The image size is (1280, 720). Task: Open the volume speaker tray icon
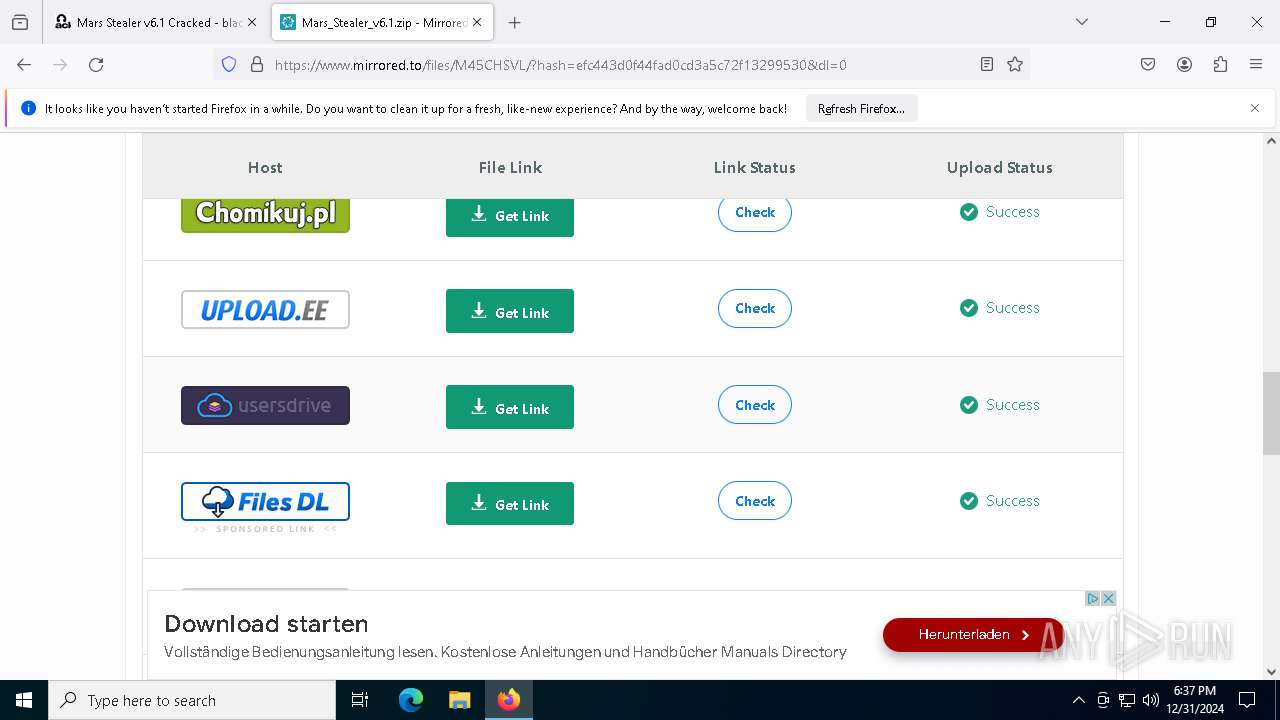tap(1151, 700)
